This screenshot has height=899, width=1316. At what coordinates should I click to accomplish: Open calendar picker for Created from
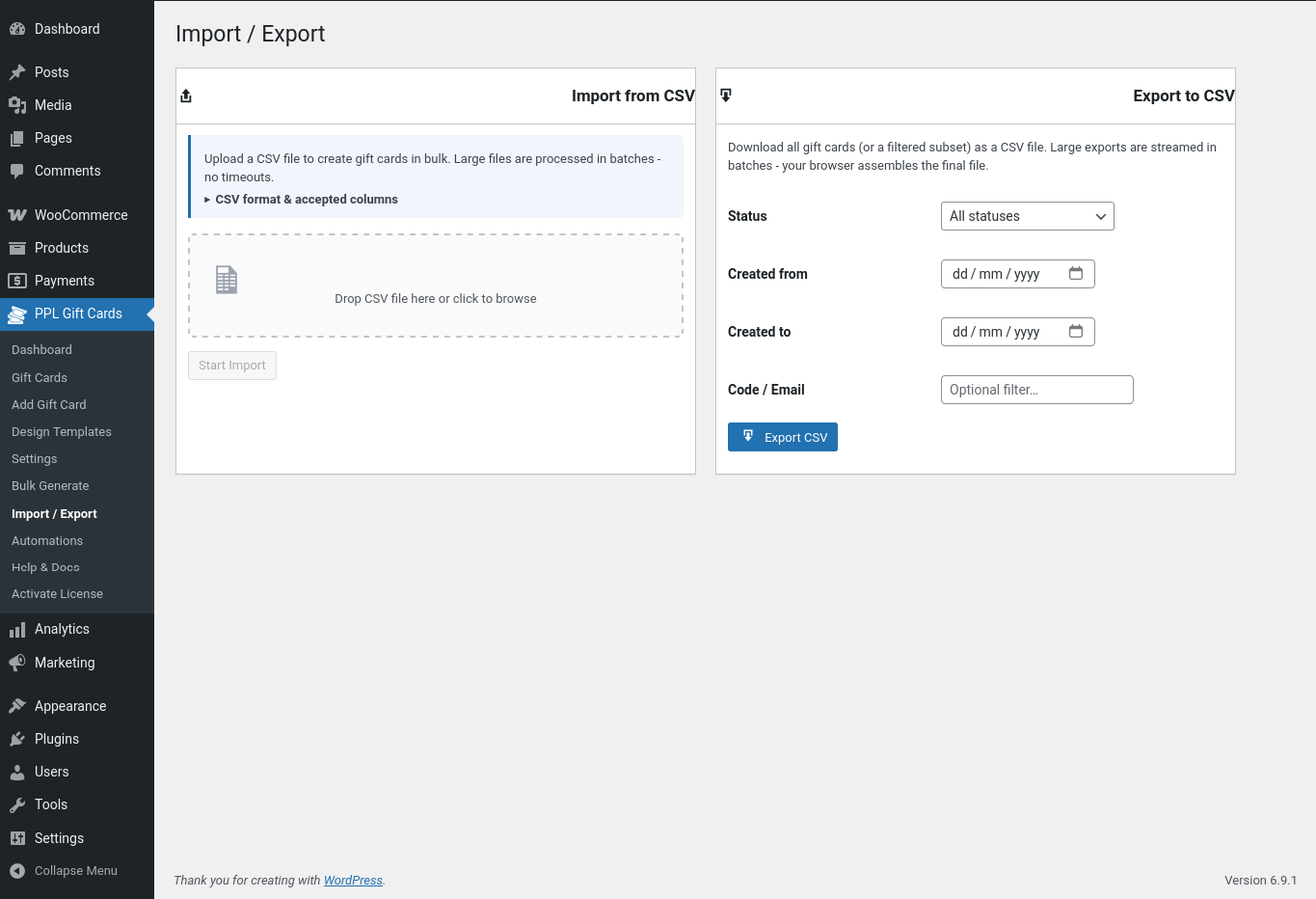click(x=1076, y=274)
